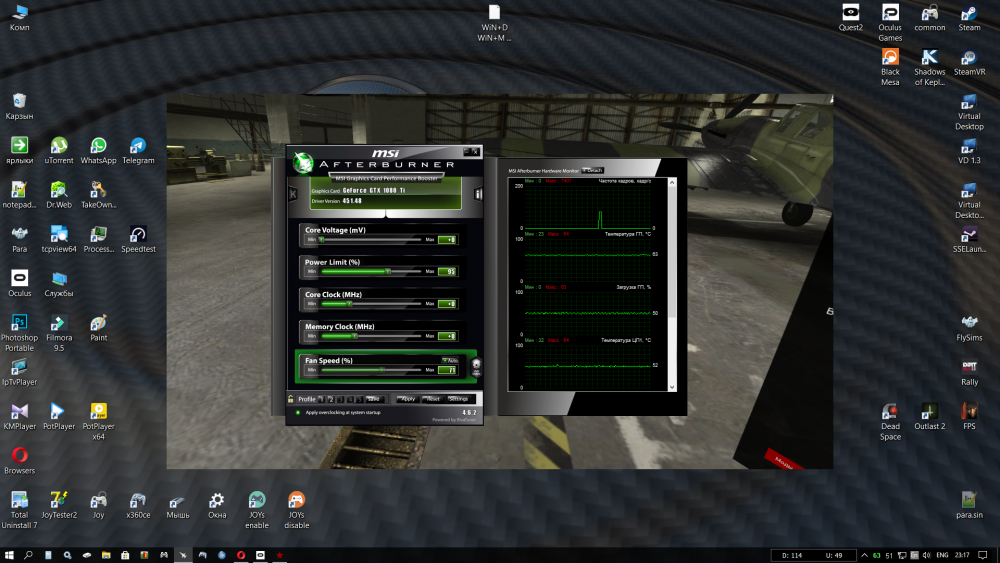Open the KMPlayer desktop icon

coord(19,417)
